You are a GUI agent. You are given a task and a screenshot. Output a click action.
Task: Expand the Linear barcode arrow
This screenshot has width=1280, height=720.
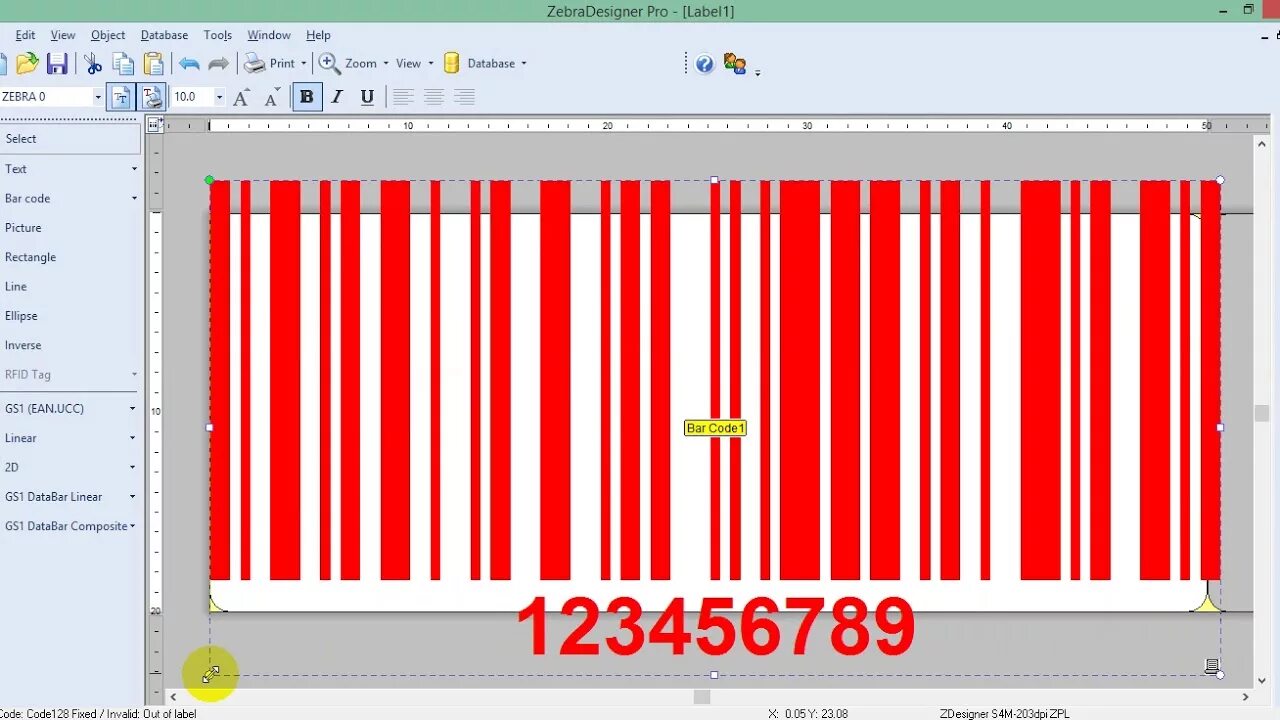click(x=132, y=438)
